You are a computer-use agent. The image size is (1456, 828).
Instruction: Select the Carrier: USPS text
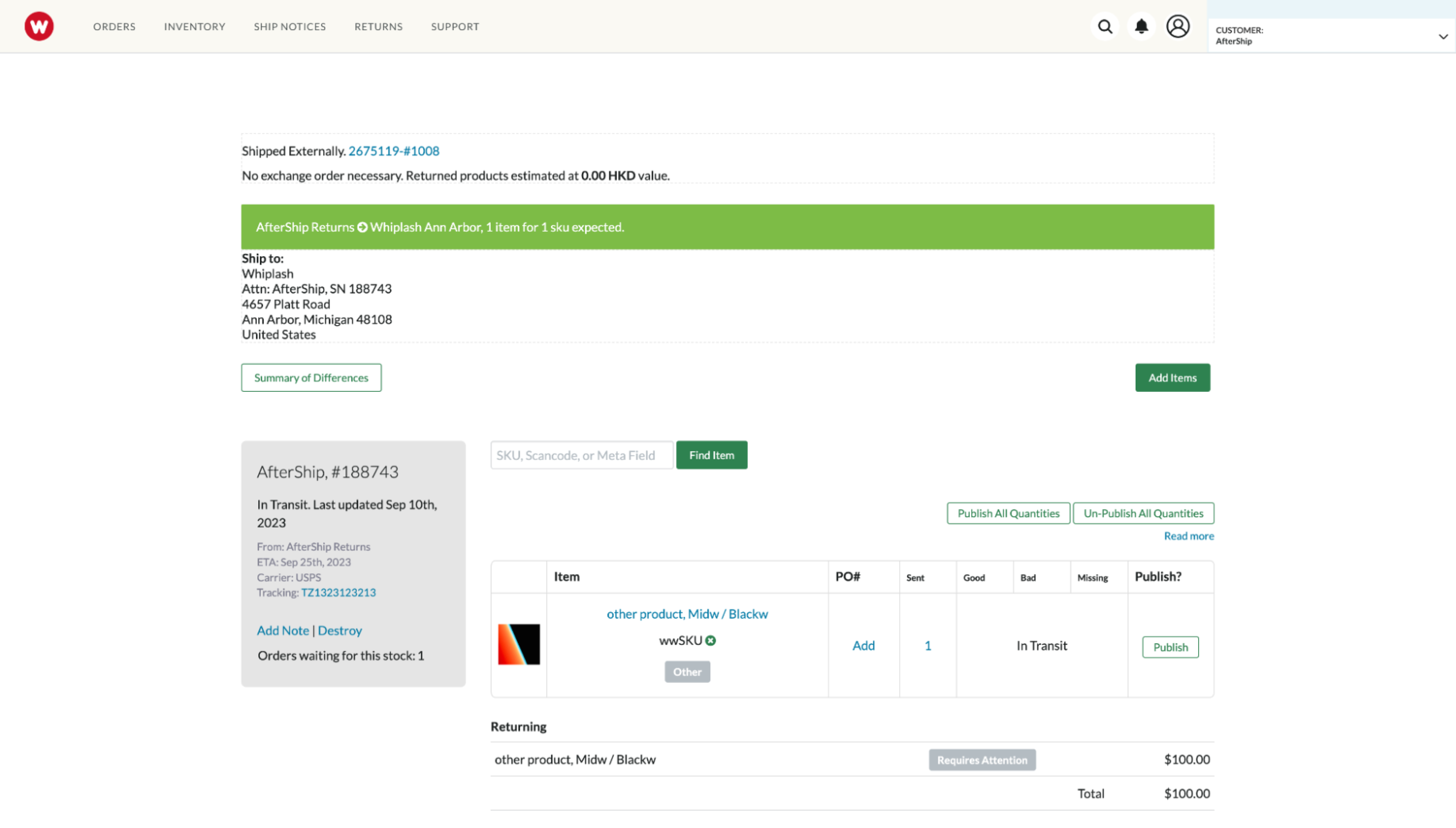(x=289, y=577)
